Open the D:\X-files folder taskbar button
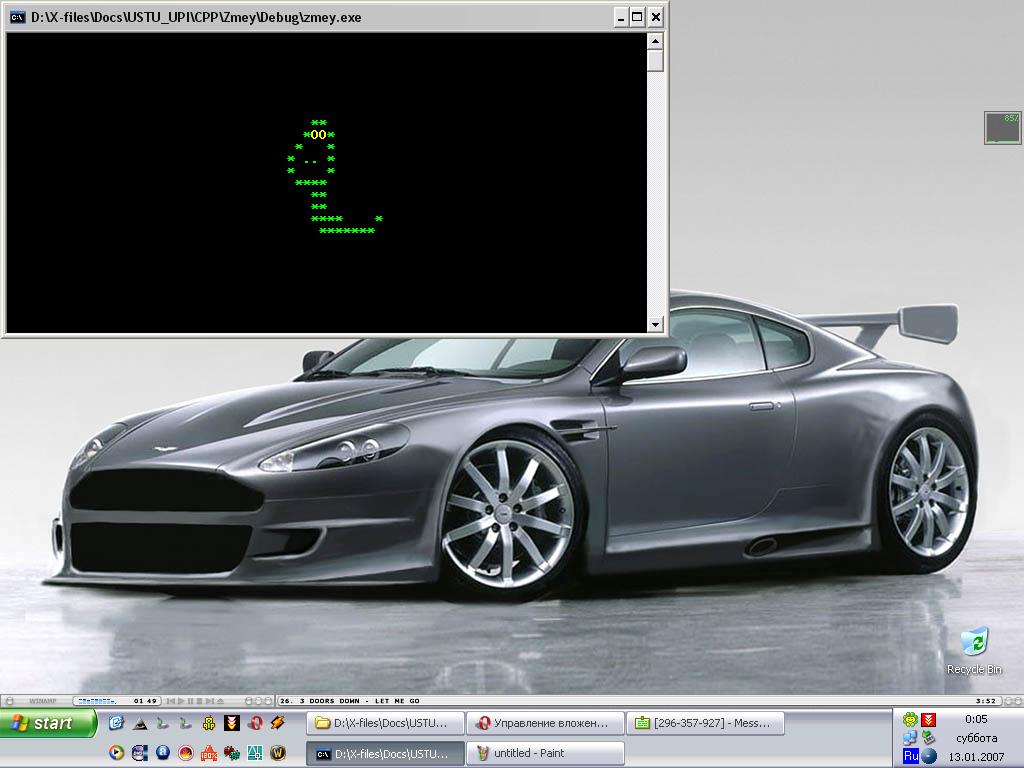This screenshot has width=1024, height=768. tap(385, 723)
